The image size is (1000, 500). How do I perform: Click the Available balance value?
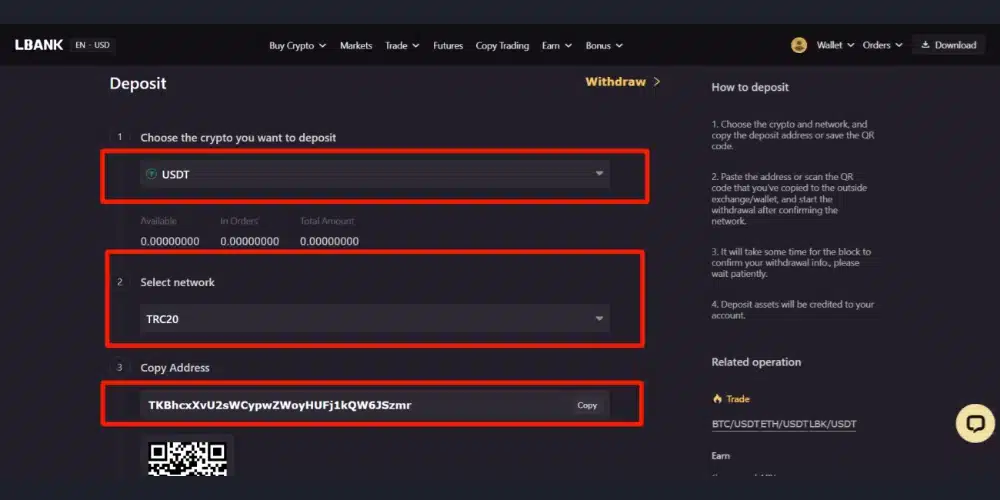[170, 242]
